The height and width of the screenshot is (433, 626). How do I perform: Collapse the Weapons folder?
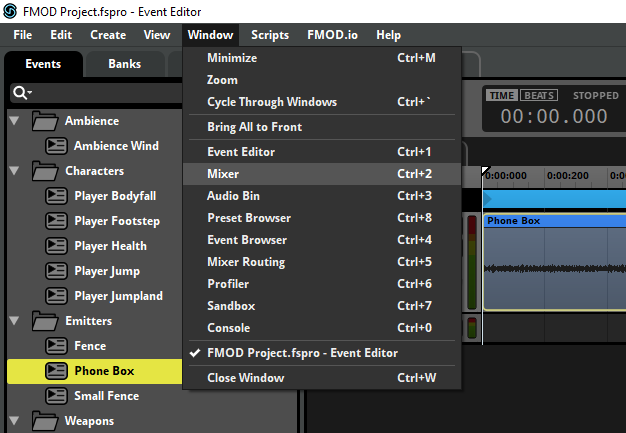point(14,421)
